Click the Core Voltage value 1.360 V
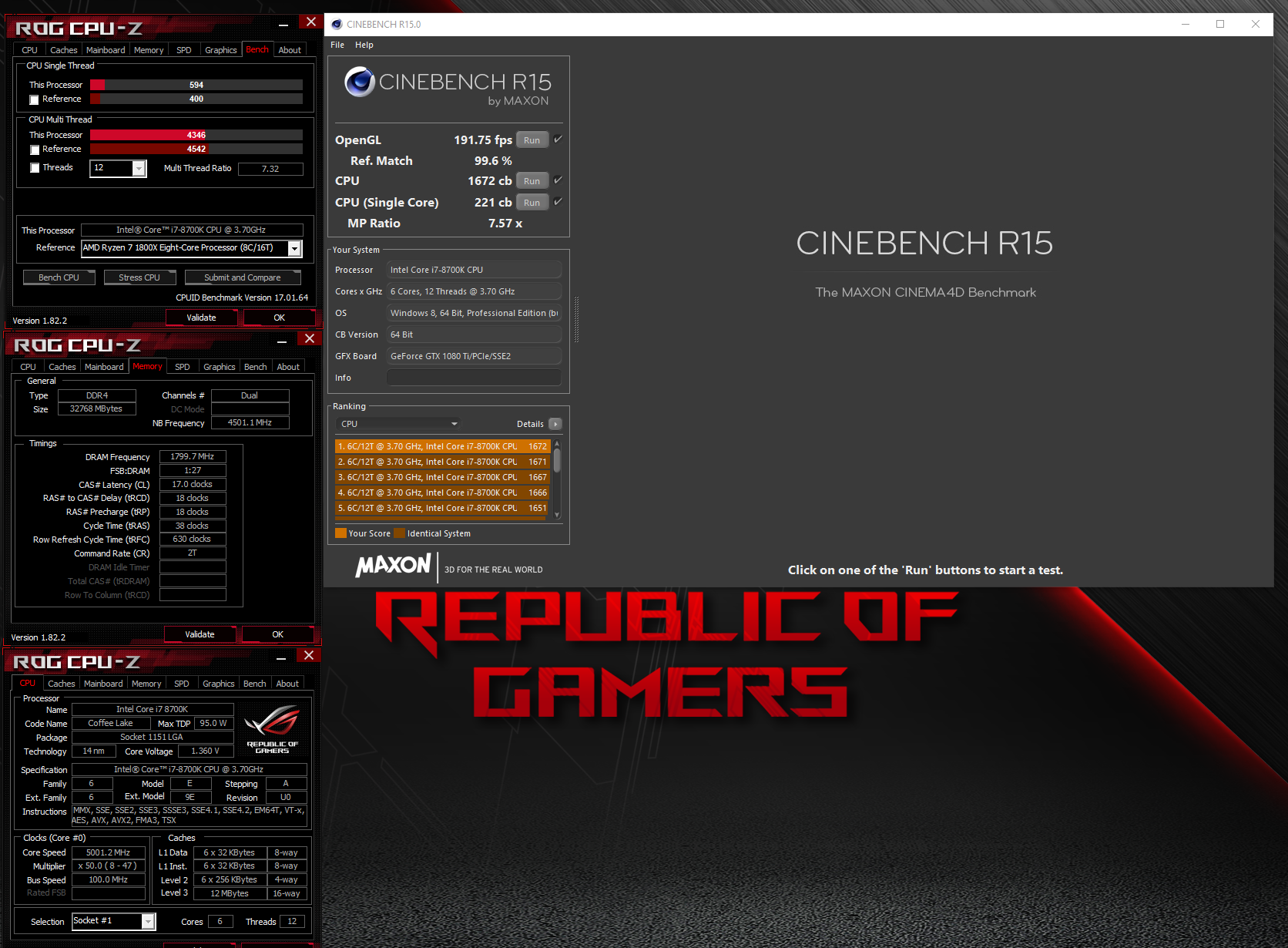The width and height of the screenshot is (1288, 948). pyautogui.click(x=205, y=751)
